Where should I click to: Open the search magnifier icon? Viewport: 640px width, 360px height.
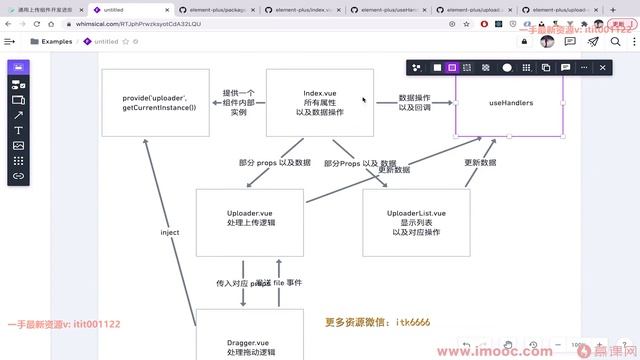point(616,41)
